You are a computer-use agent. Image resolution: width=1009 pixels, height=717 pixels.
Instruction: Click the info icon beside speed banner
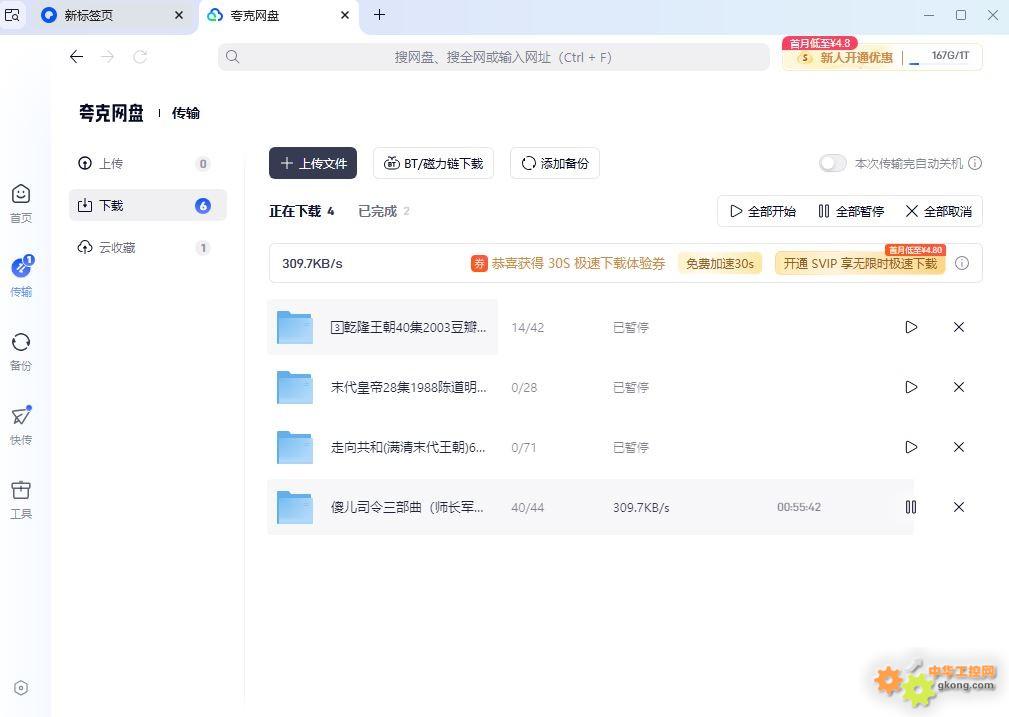[x=962, y=263]
